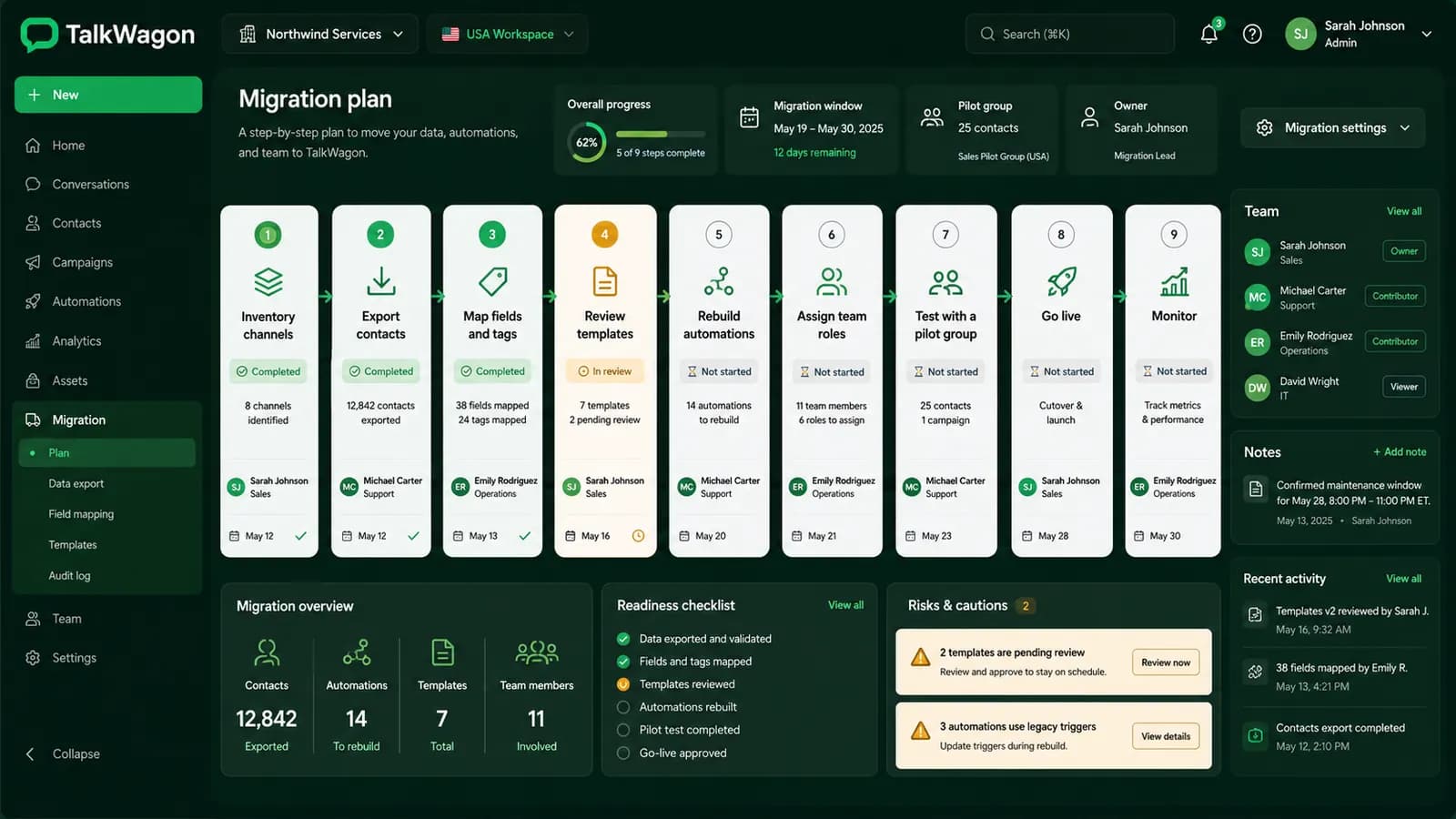The width and height of the screenshot is (1456, 819).
Task: Click the Map fields and tags icon
Action: point(492,281)
